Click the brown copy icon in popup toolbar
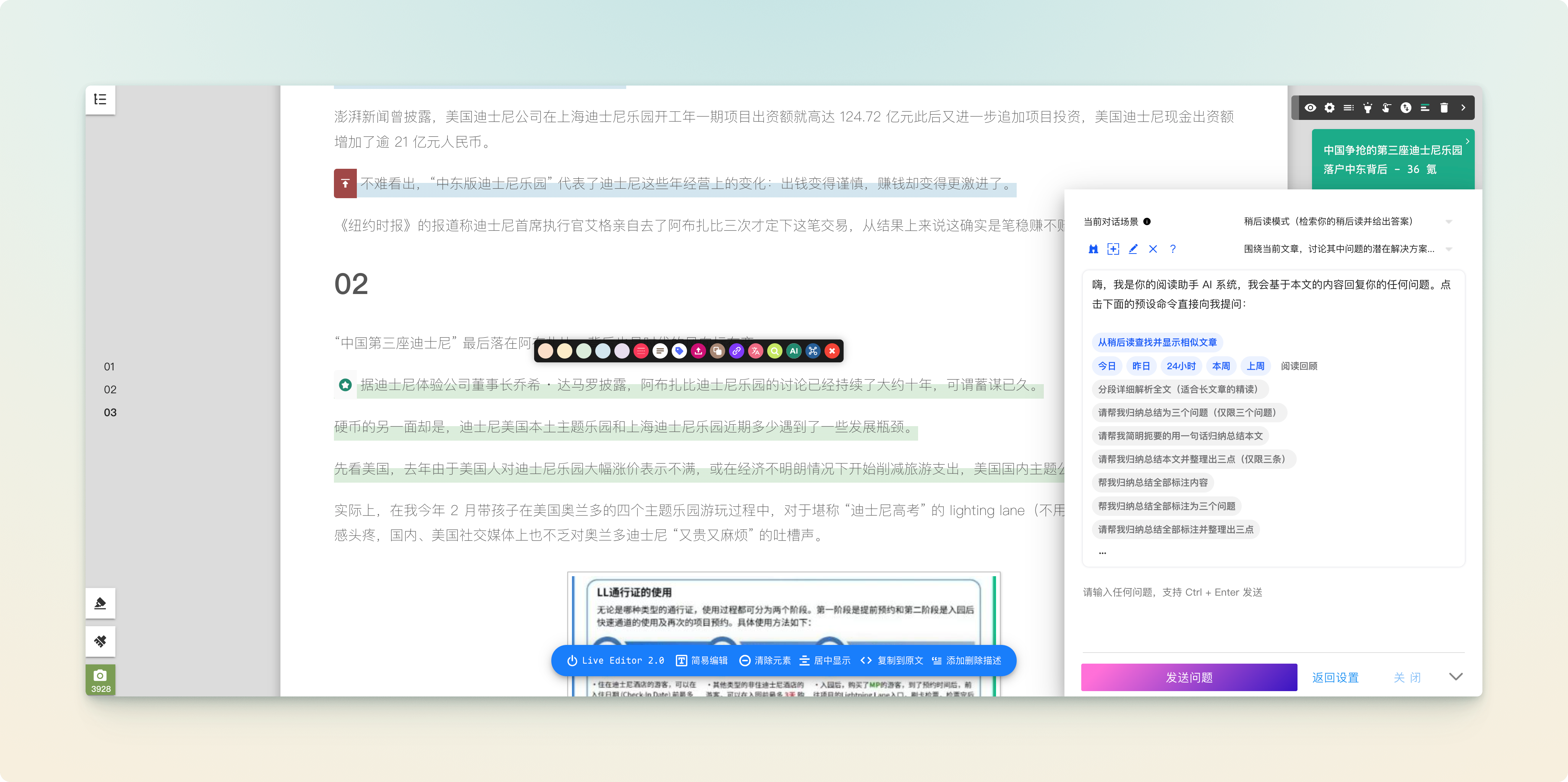The height and width of the screenshot is (782, 1568). [x=717, y=351]
